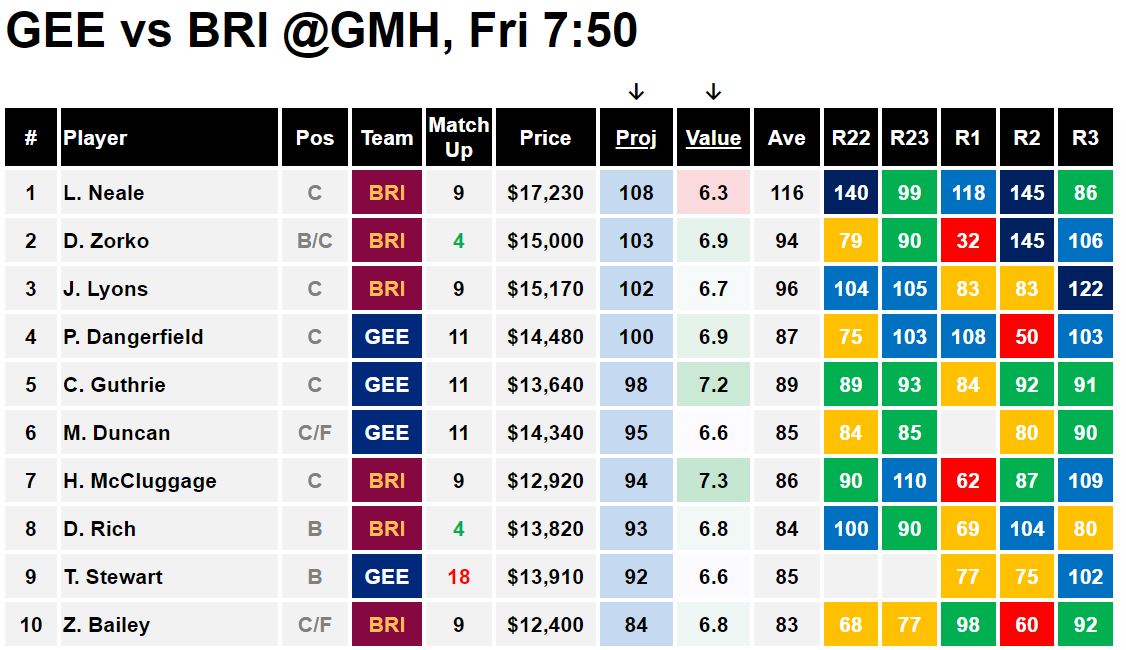Click T. Stewart's red match up value 18

459,577
